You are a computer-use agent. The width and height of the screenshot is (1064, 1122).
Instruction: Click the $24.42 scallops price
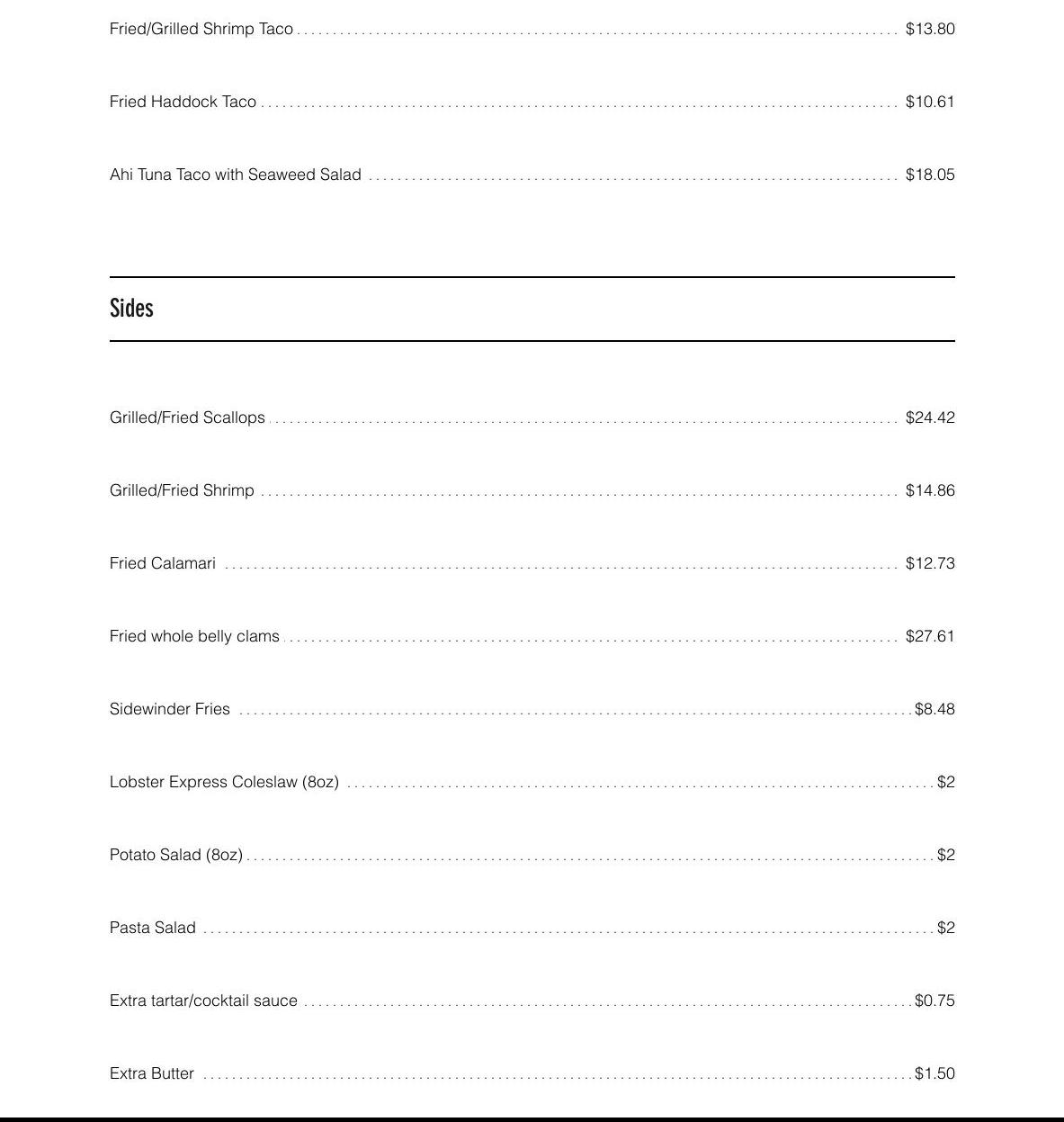click(x=930, y=417)
